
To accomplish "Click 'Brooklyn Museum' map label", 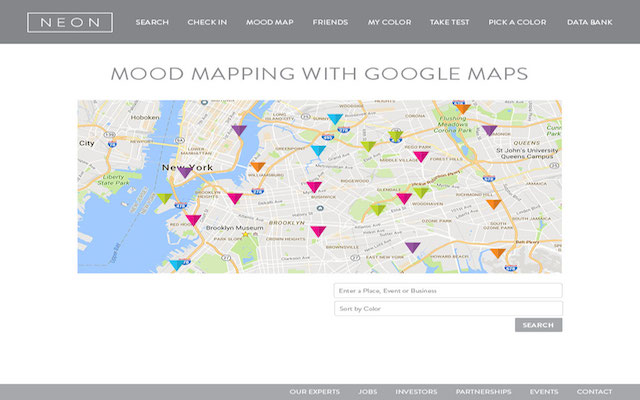I will [235, 228].
